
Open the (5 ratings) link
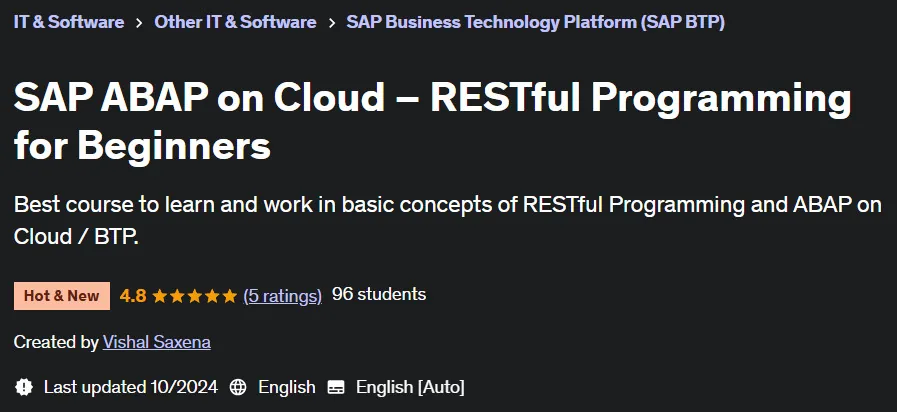tap(283, 296)
